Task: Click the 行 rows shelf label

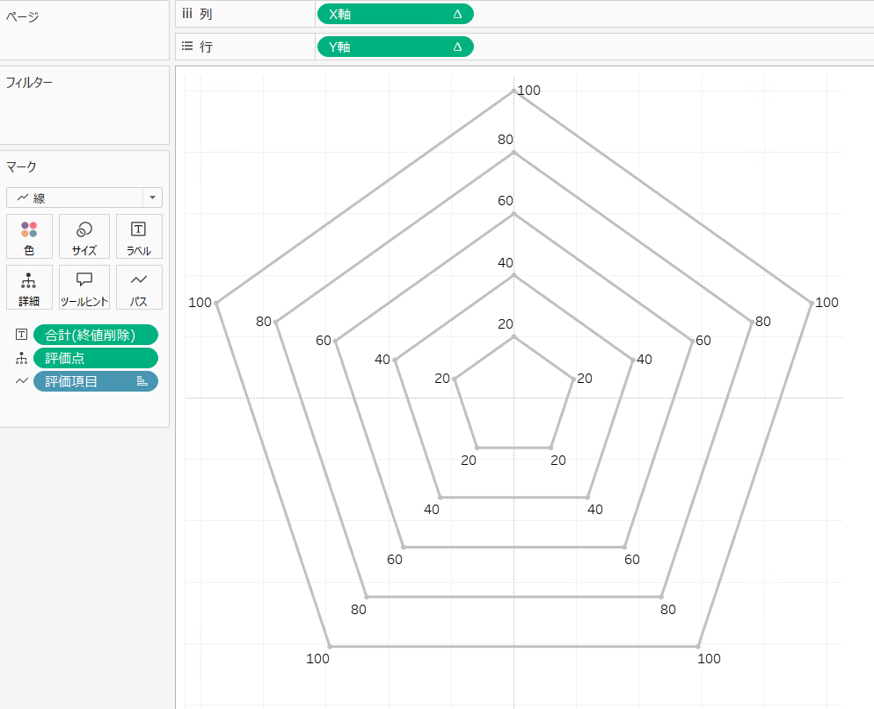Action: click(206, 47)
